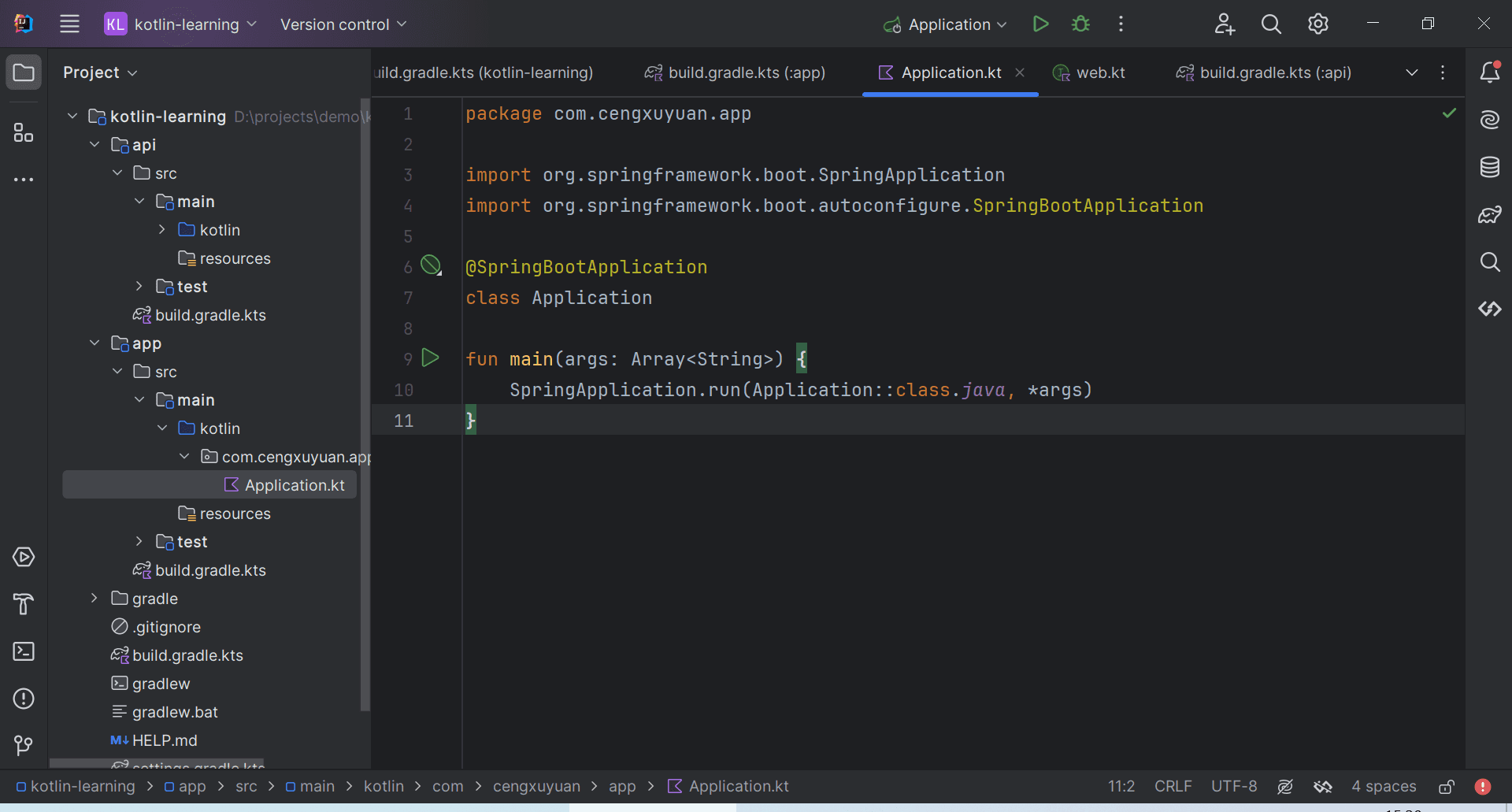Toggle the Project tool window folder icon

24,73
